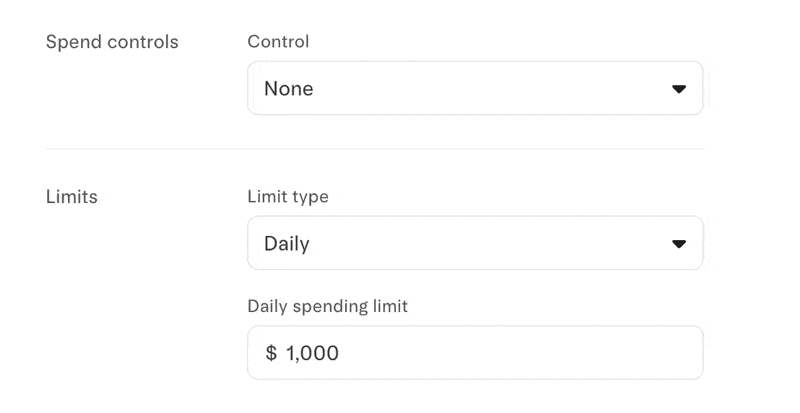Click the arrow icon in the Control dropdown
Screen dimensions: 800x413
(679, 89)
